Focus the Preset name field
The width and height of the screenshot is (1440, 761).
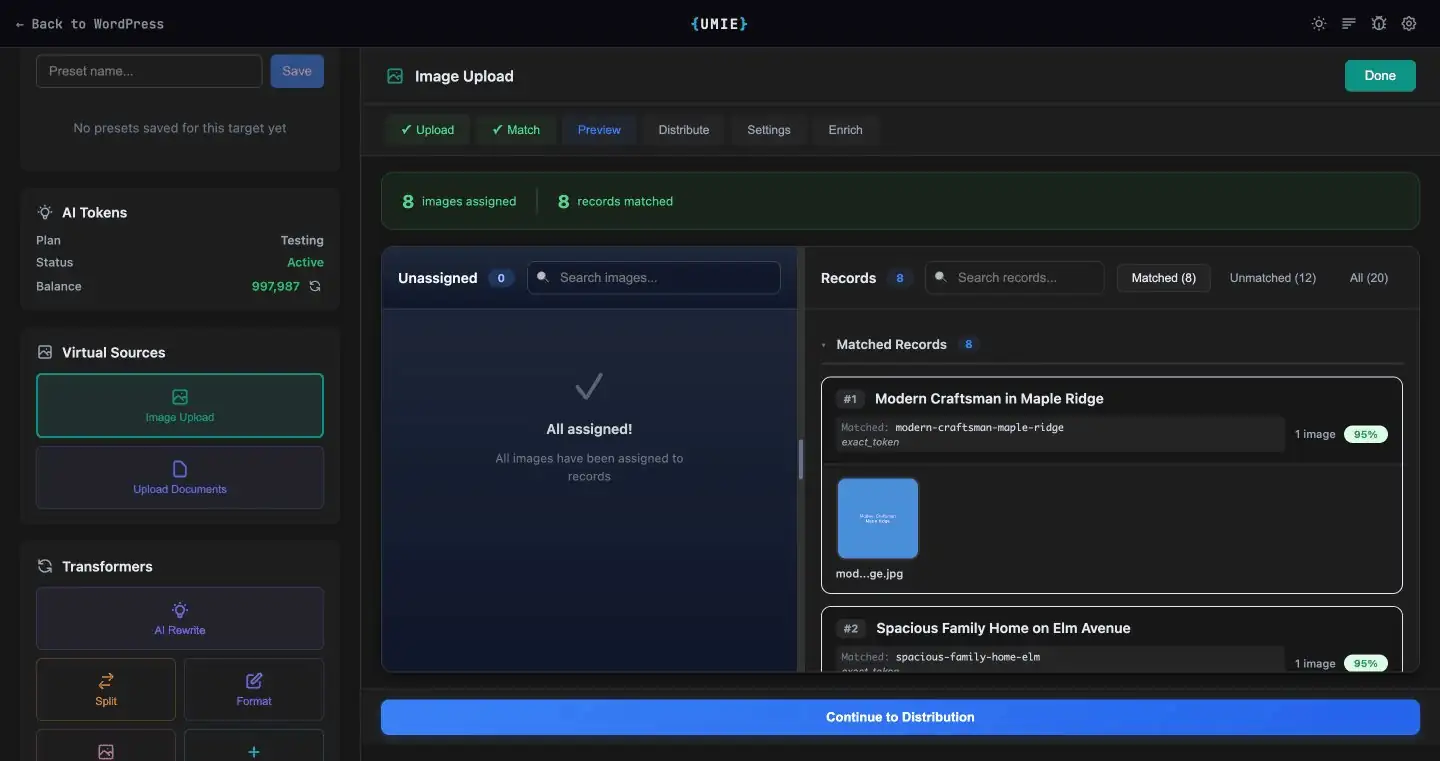149,71
